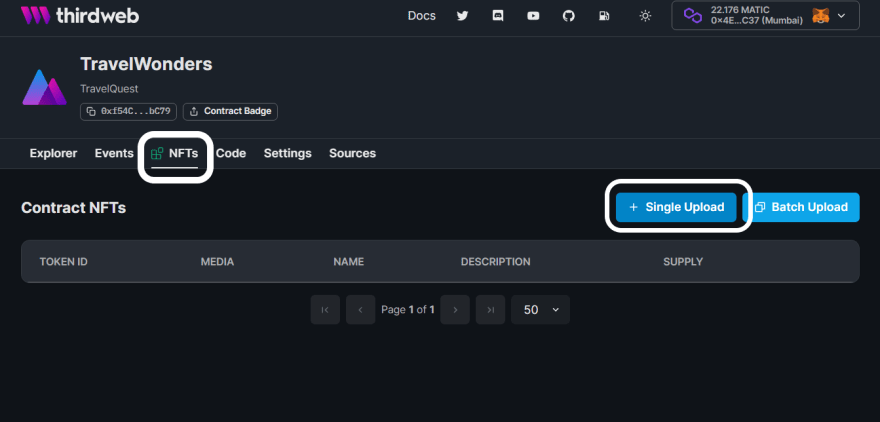The height and width of the screenshot is (422, 880).
Task: Switch to the Explorer tab
Action: pos(53,153)
